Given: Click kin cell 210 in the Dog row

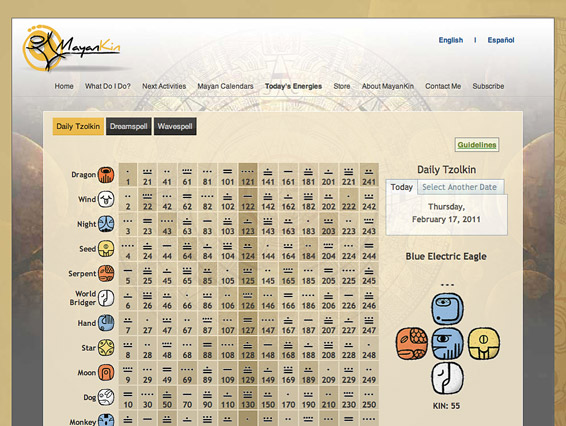Looking at the screenshot, I should pyautogui.click(x=328, y=397).
